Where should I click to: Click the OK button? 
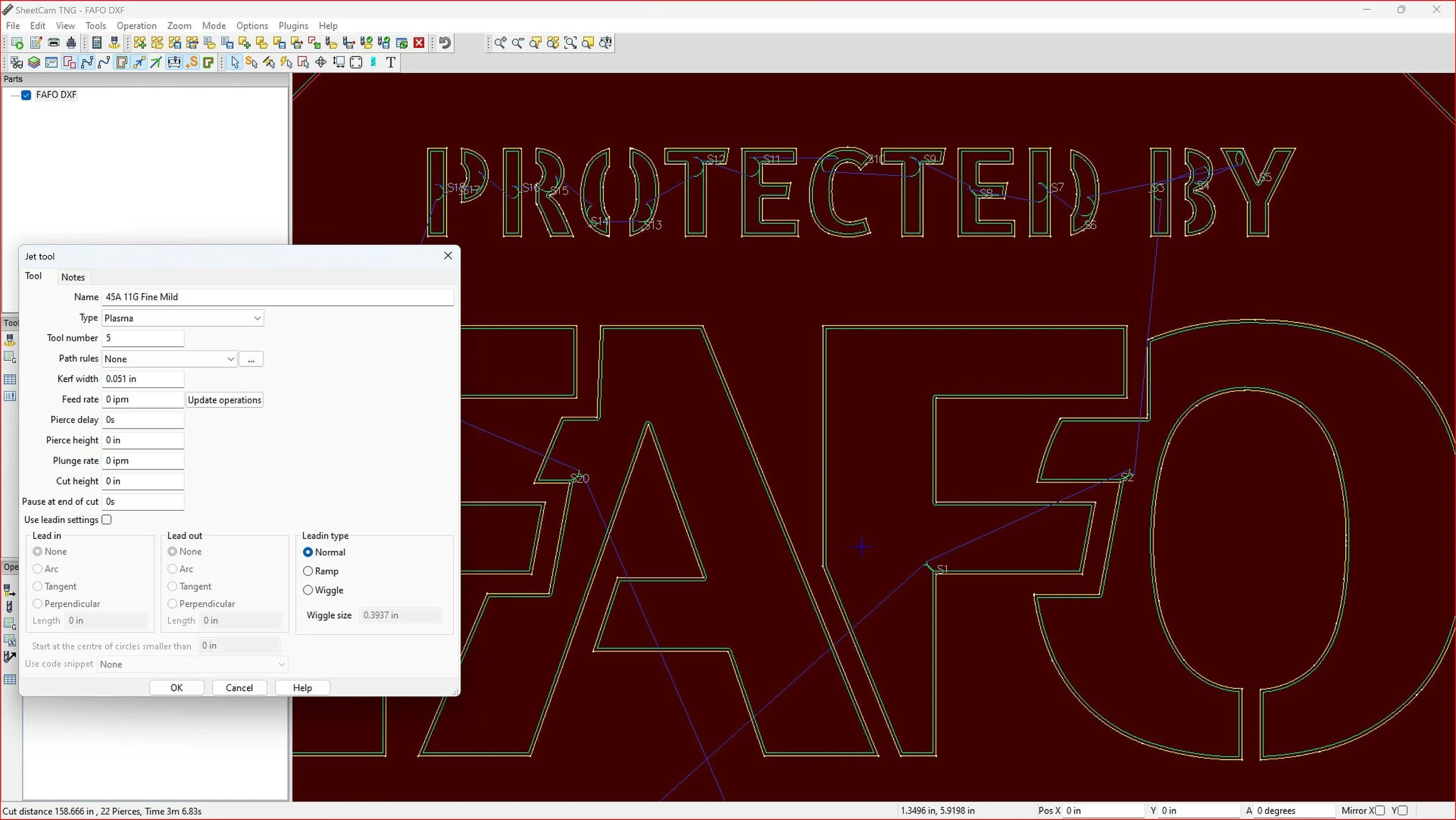tap(176, 688)
